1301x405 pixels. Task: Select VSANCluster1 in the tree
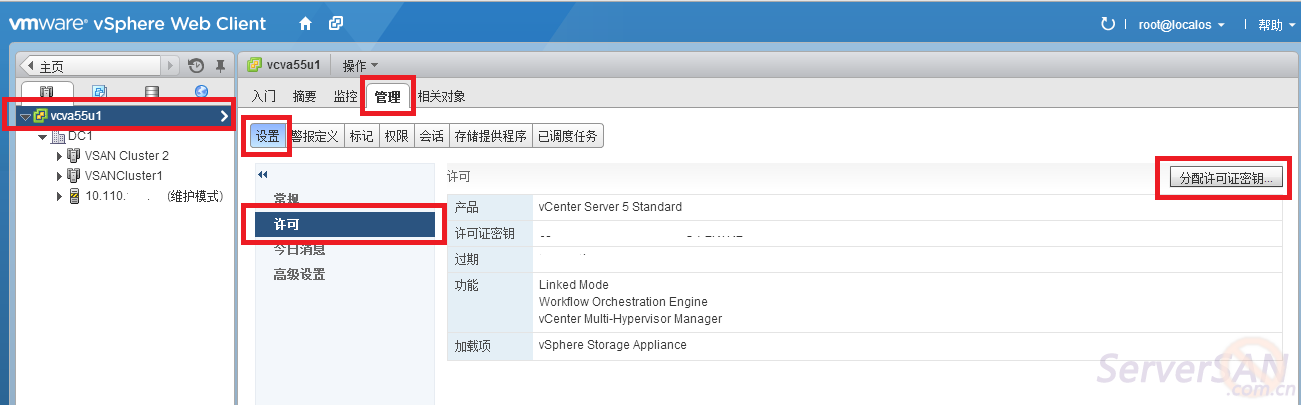click(x=123, y=176)
